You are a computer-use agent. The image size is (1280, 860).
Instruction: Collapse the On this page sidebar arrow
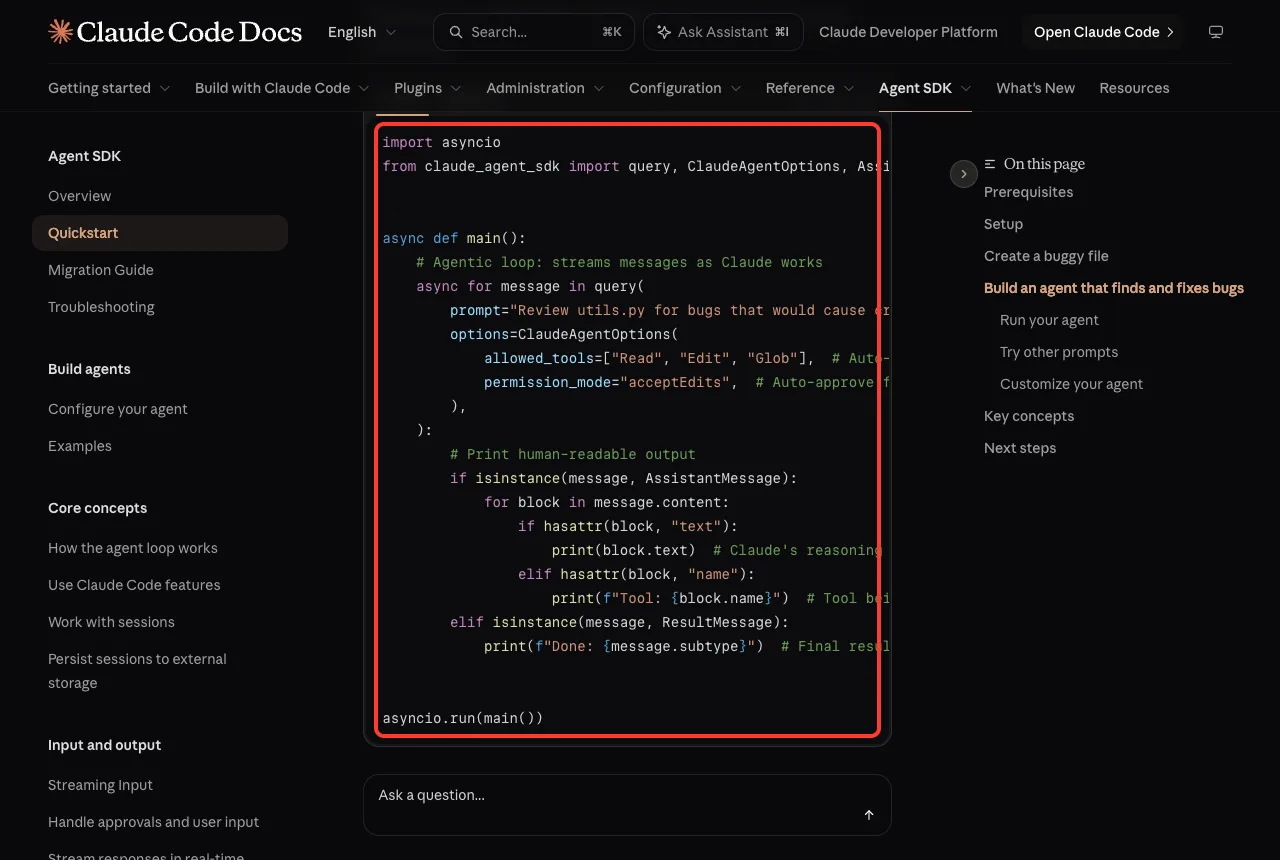click(963, 174)
